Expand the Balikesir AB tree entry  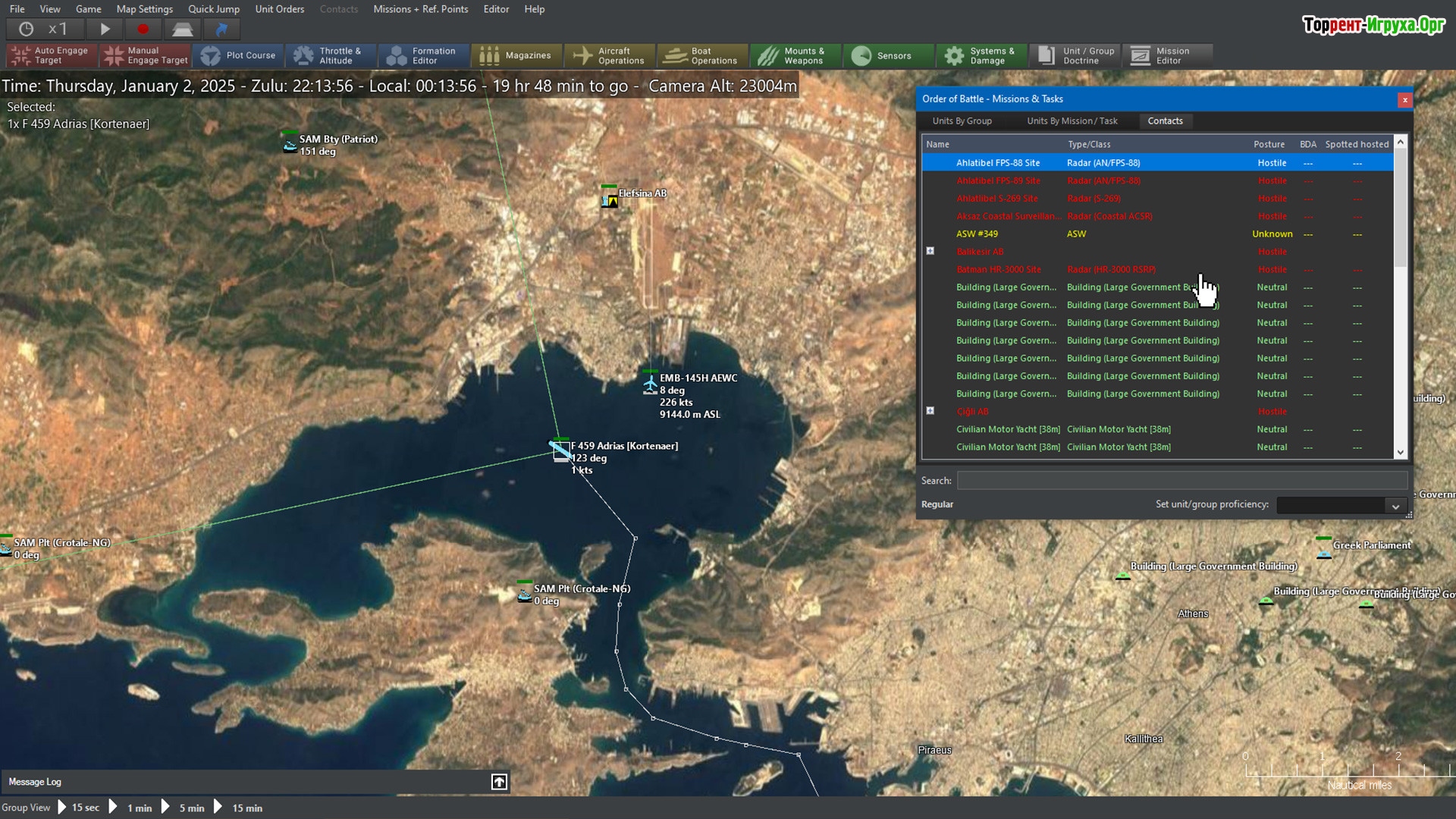click(x=930, y=251)
